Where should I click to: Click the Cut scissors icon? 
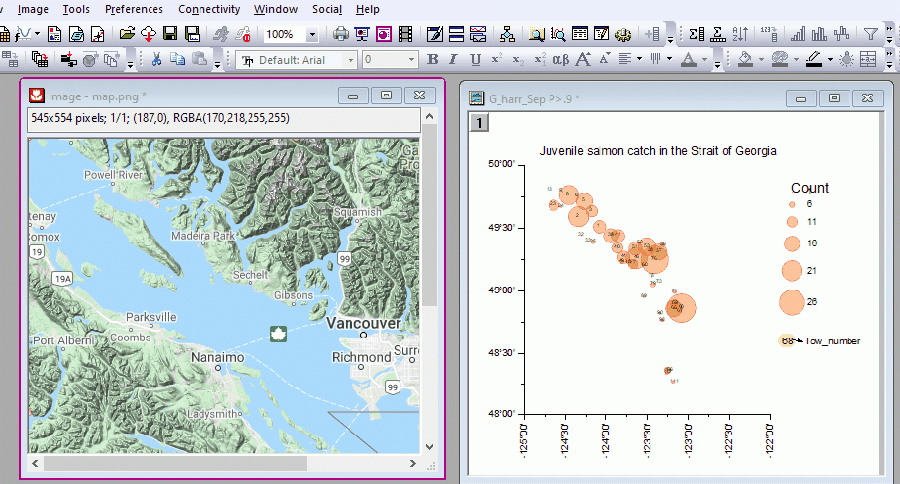pyautogui.click(x=156, y=60)
